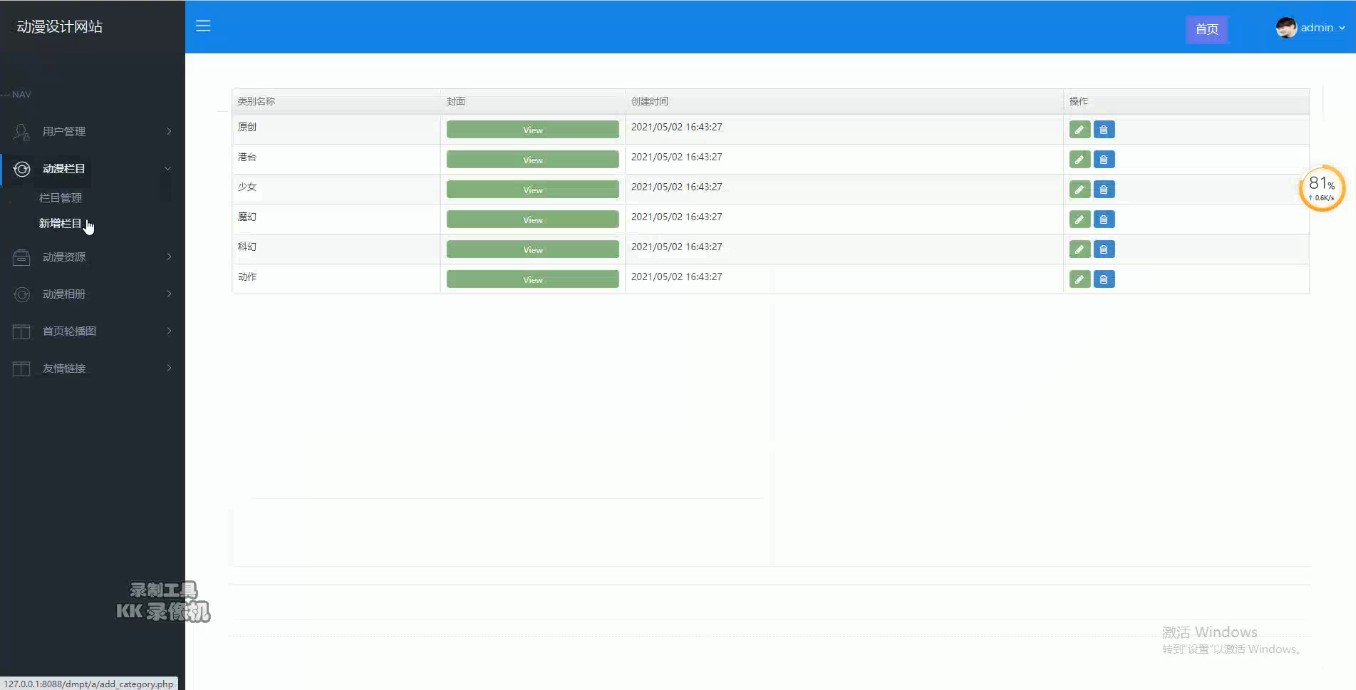Image resolution: width=1356 pixels, height=690 pixels.
Task: Click the 动漫资源 sidebar icon
Action: tap(21, 257)
